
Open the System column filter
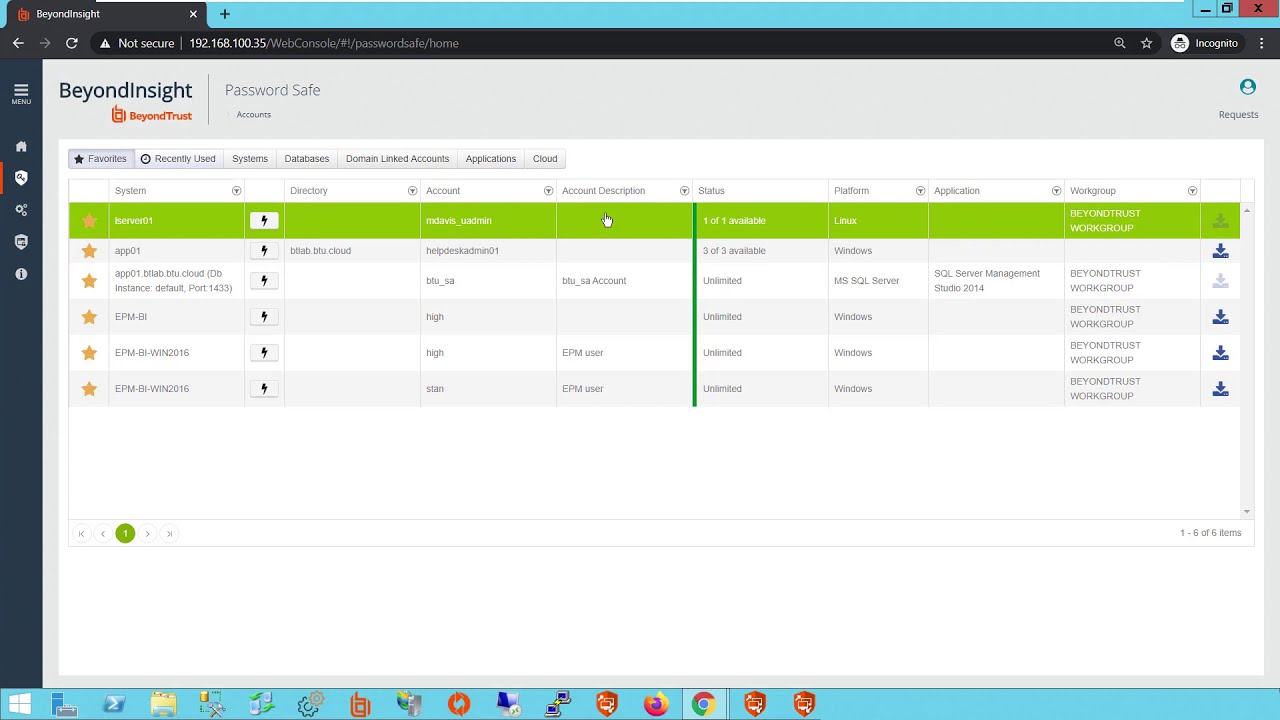click(x=236, y=191)
